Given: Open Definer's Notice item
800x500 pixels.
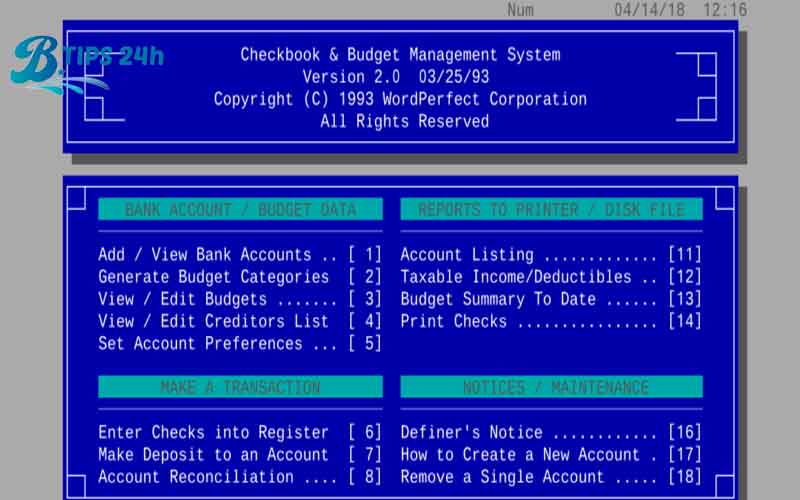Looking at the screenshot, I should pyautogui.click(x=551, y=433).
